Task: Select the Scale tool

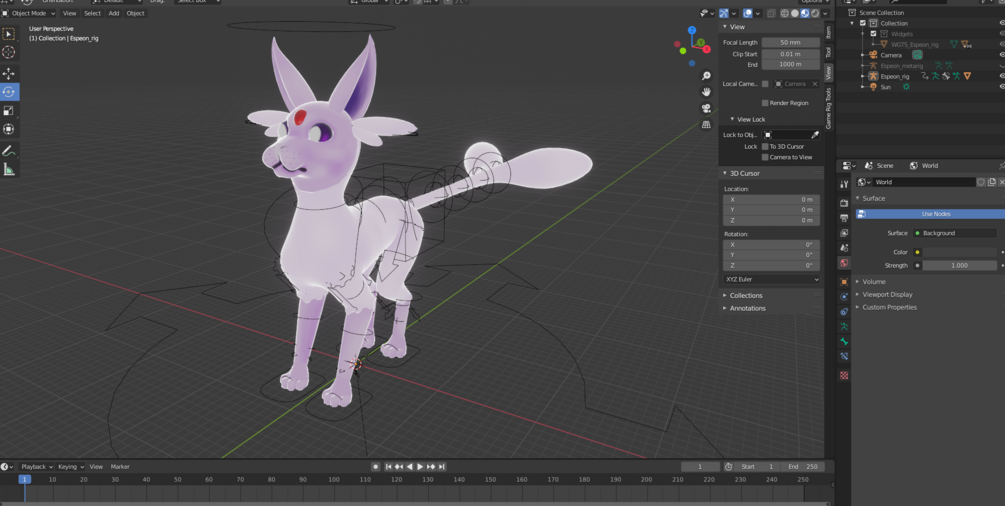Action: point(8,110)
